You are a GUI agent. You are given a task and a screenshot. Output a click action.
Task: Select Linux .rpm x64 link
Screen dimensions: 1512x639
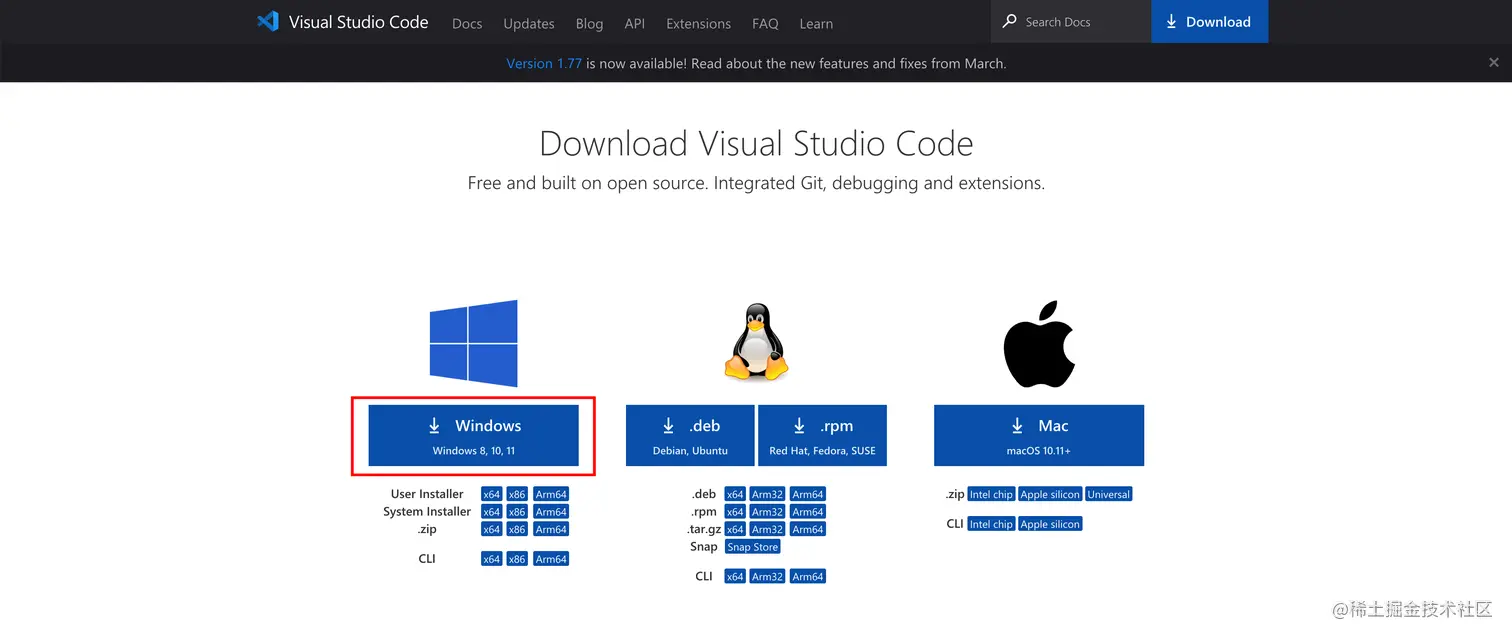coord(735,512)
